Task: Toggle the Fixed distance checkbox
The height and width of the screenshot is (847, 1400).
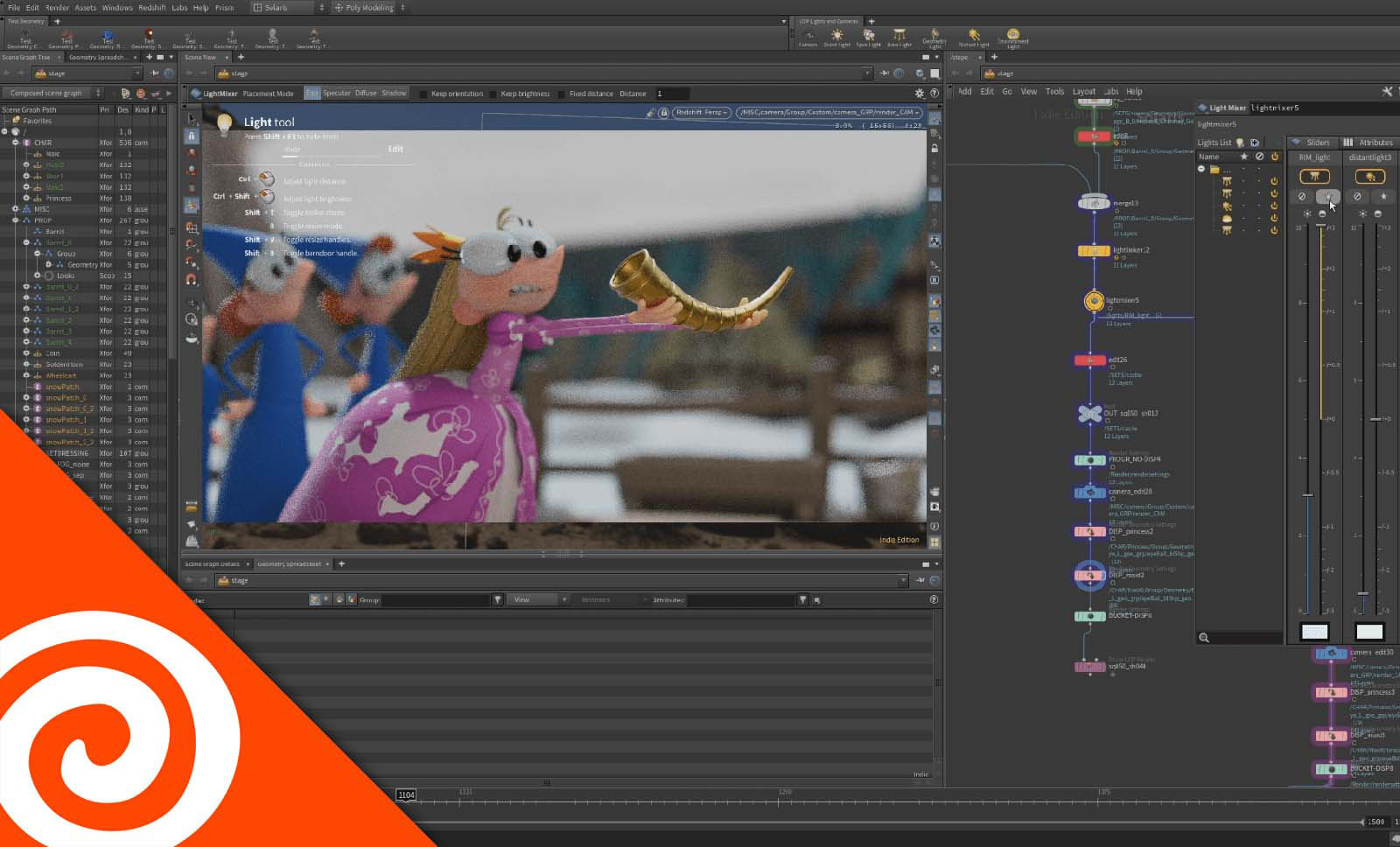Action: [x=563, y=94]
